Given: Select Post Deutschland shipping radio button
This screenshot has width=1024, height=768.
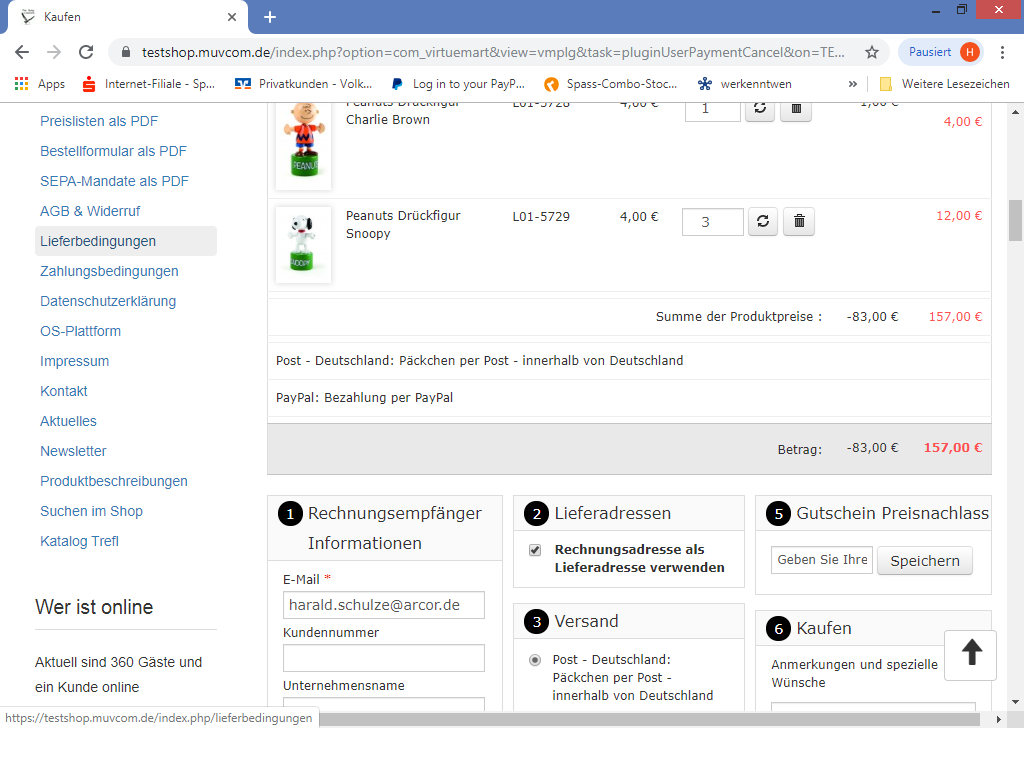Looking at the screenshot, I should (x=535, y=660).
